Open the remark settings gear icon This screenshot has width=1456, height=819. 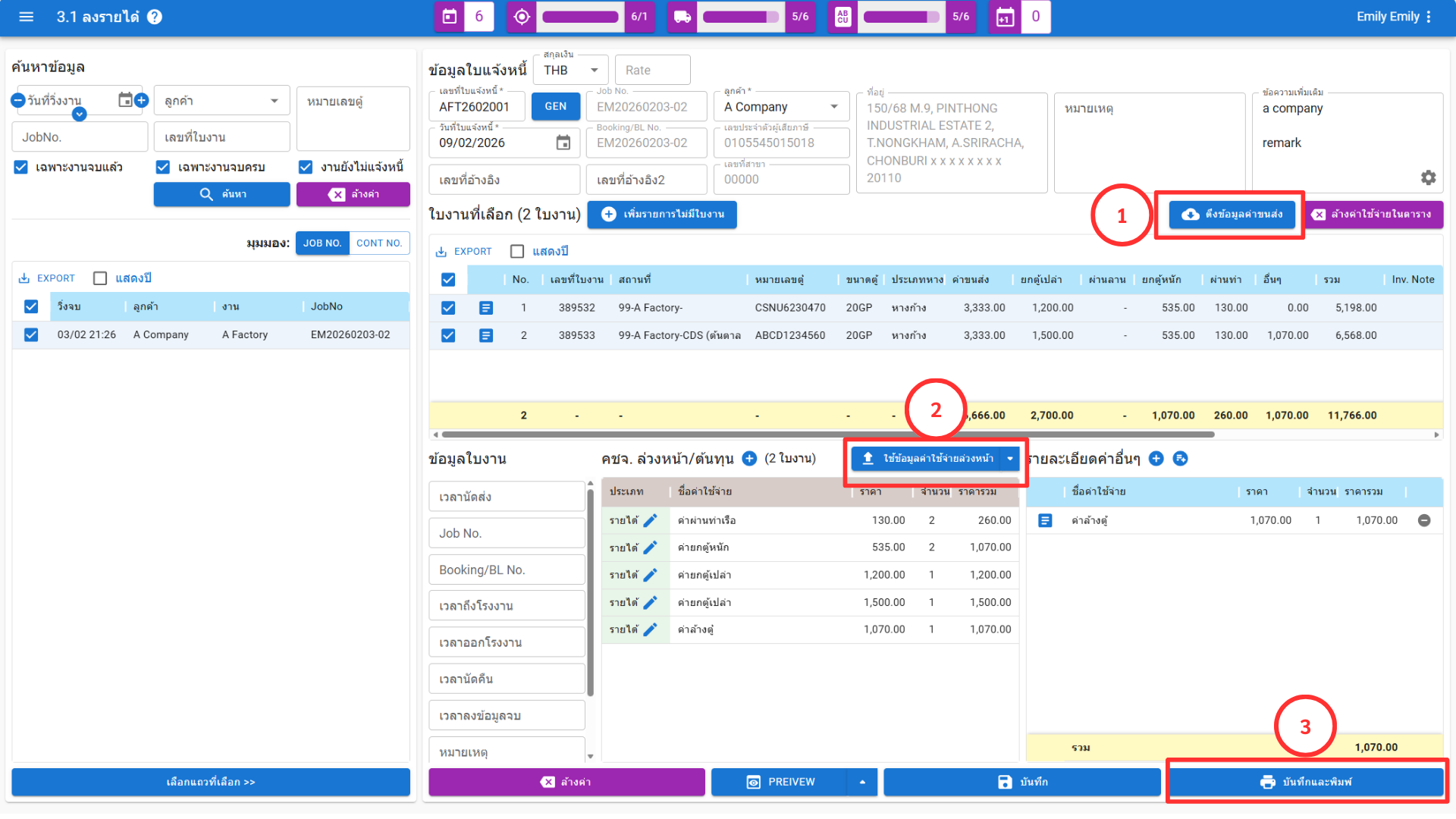(x=1428, y=177)
